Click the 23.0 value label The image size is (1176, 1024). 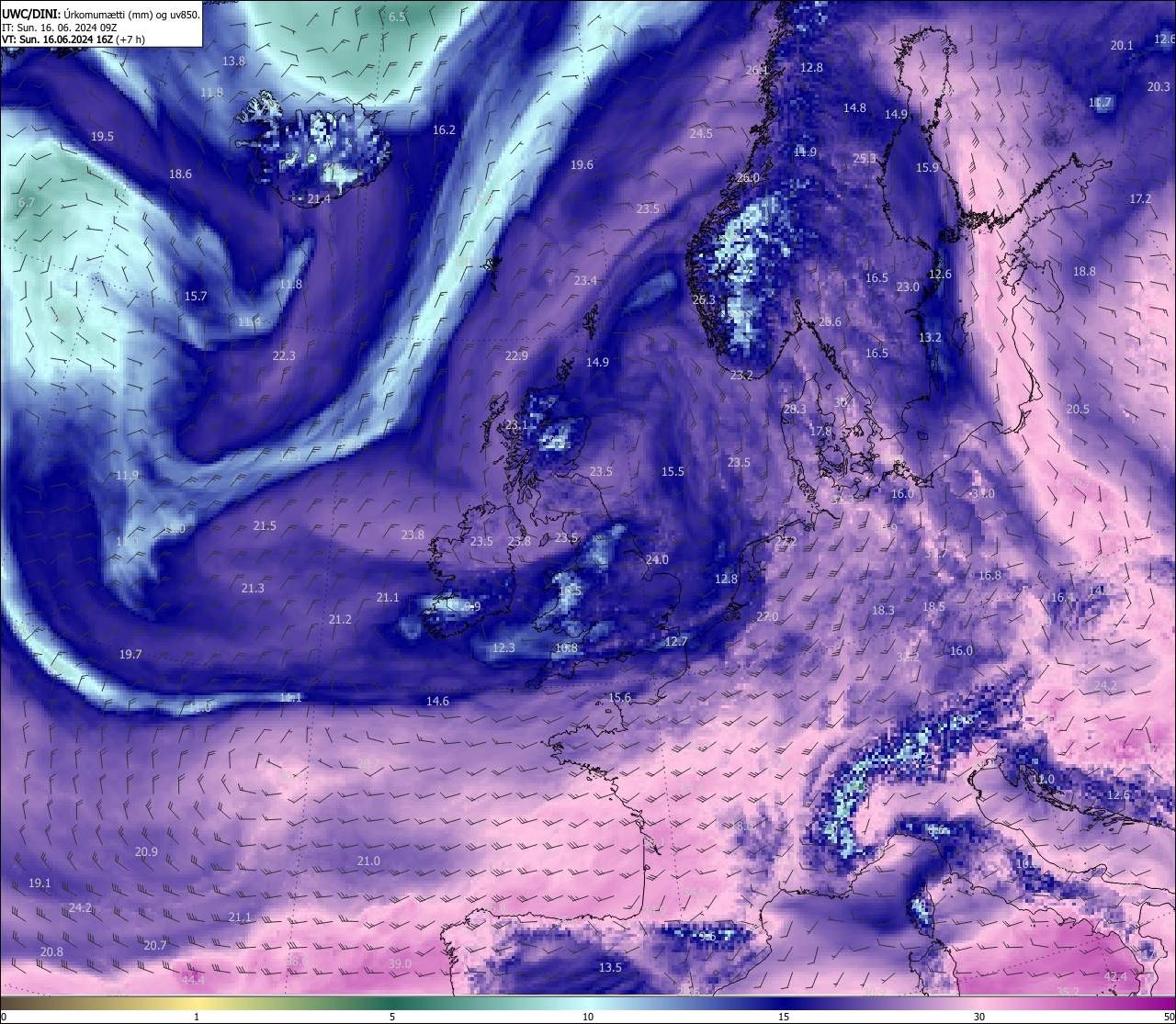pos(908,287)
